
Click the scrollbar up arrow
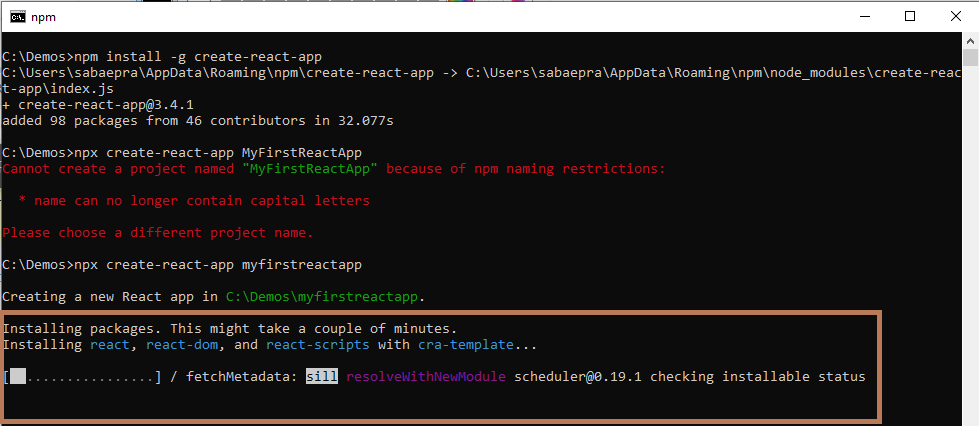point(972,40)
